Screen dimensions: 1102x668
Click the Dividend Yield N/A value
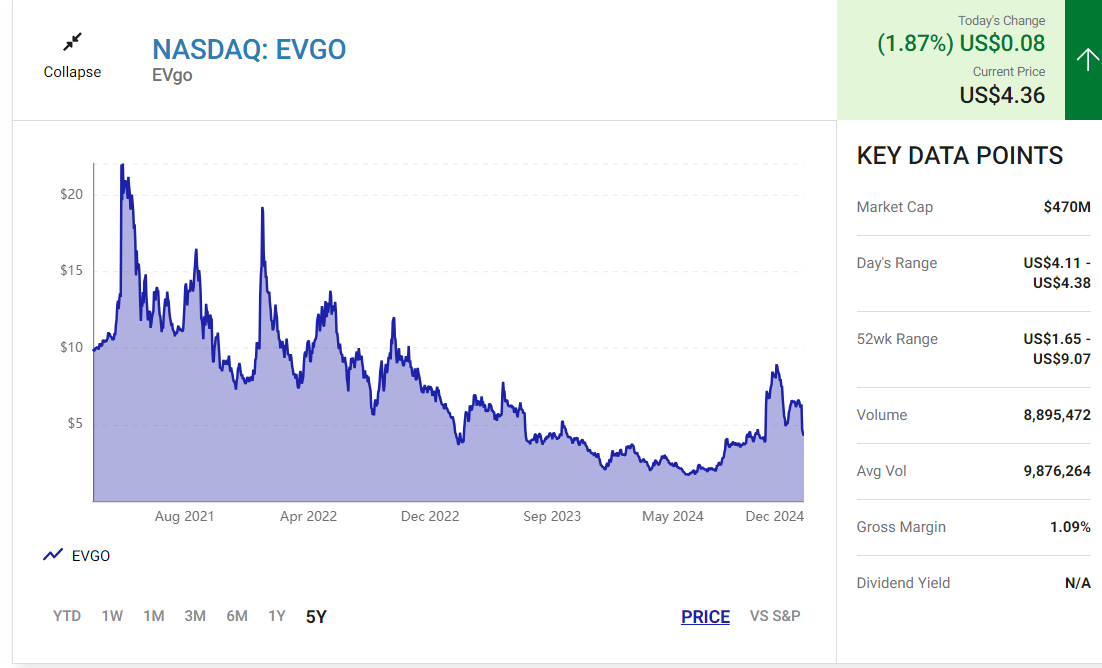(1078, 583)
